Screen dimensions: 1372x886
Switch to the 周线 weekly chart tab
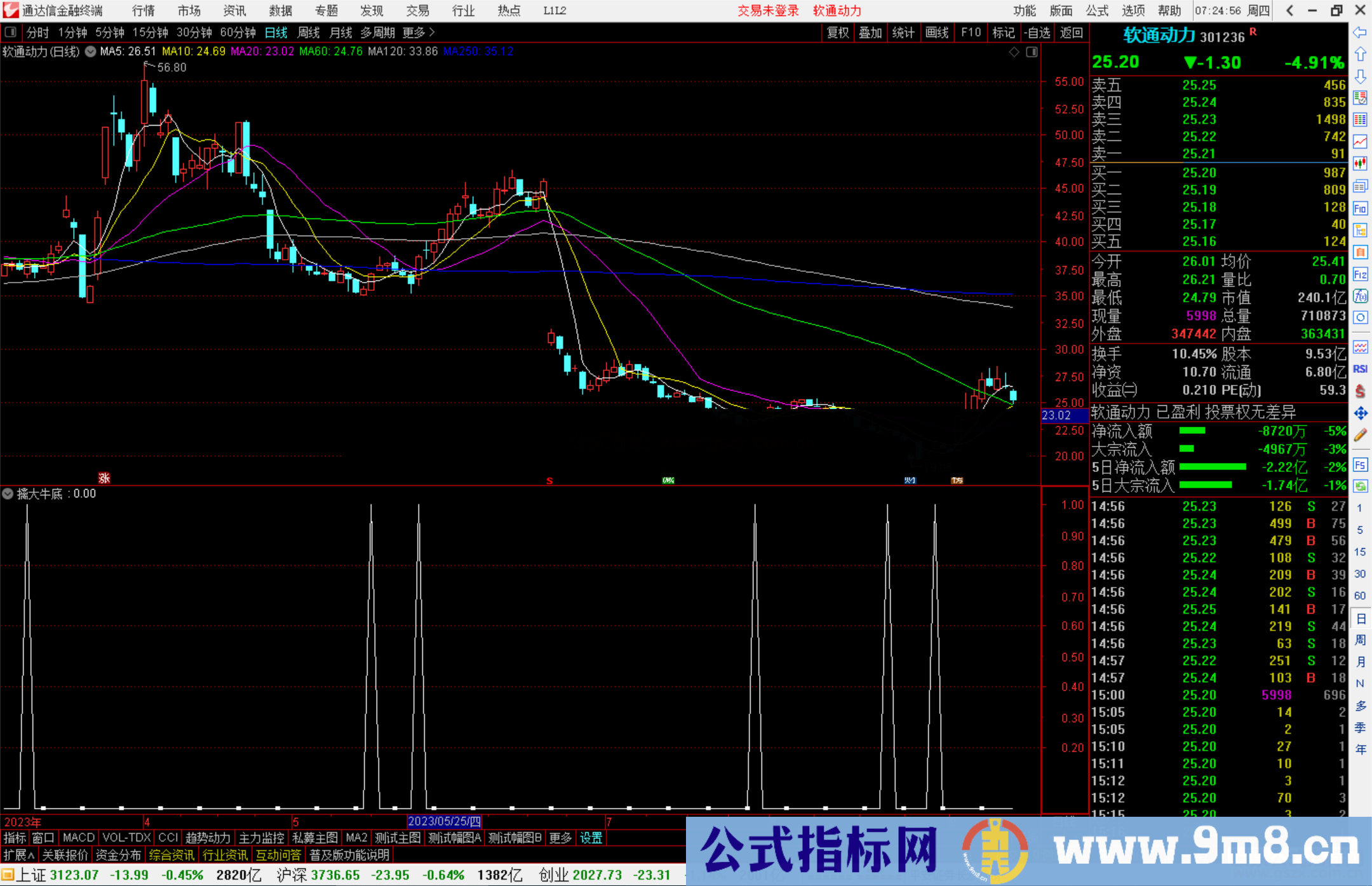[308, 32]
